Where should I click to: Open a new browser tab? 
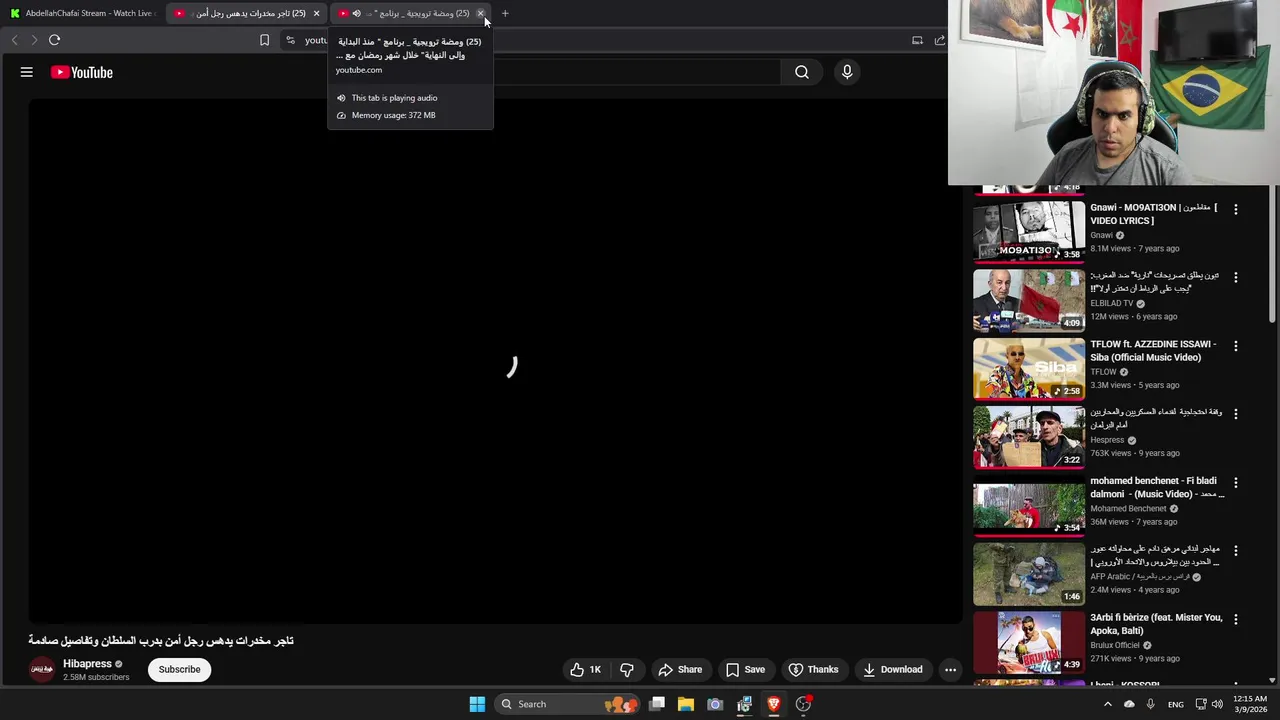pos(505,13)
